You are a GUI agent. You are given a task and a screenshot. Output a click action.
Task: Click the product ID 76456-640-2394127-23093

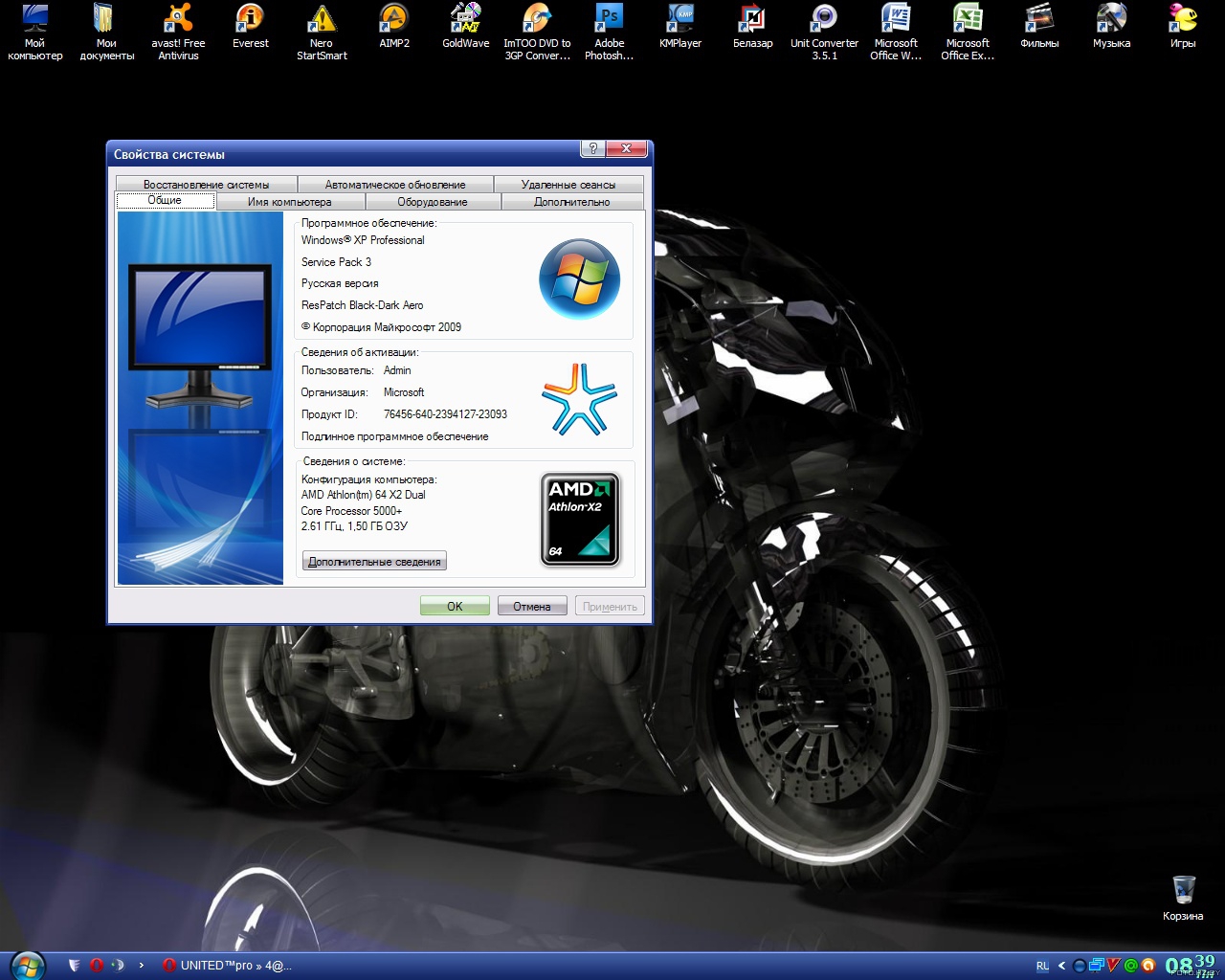(445, 414)
